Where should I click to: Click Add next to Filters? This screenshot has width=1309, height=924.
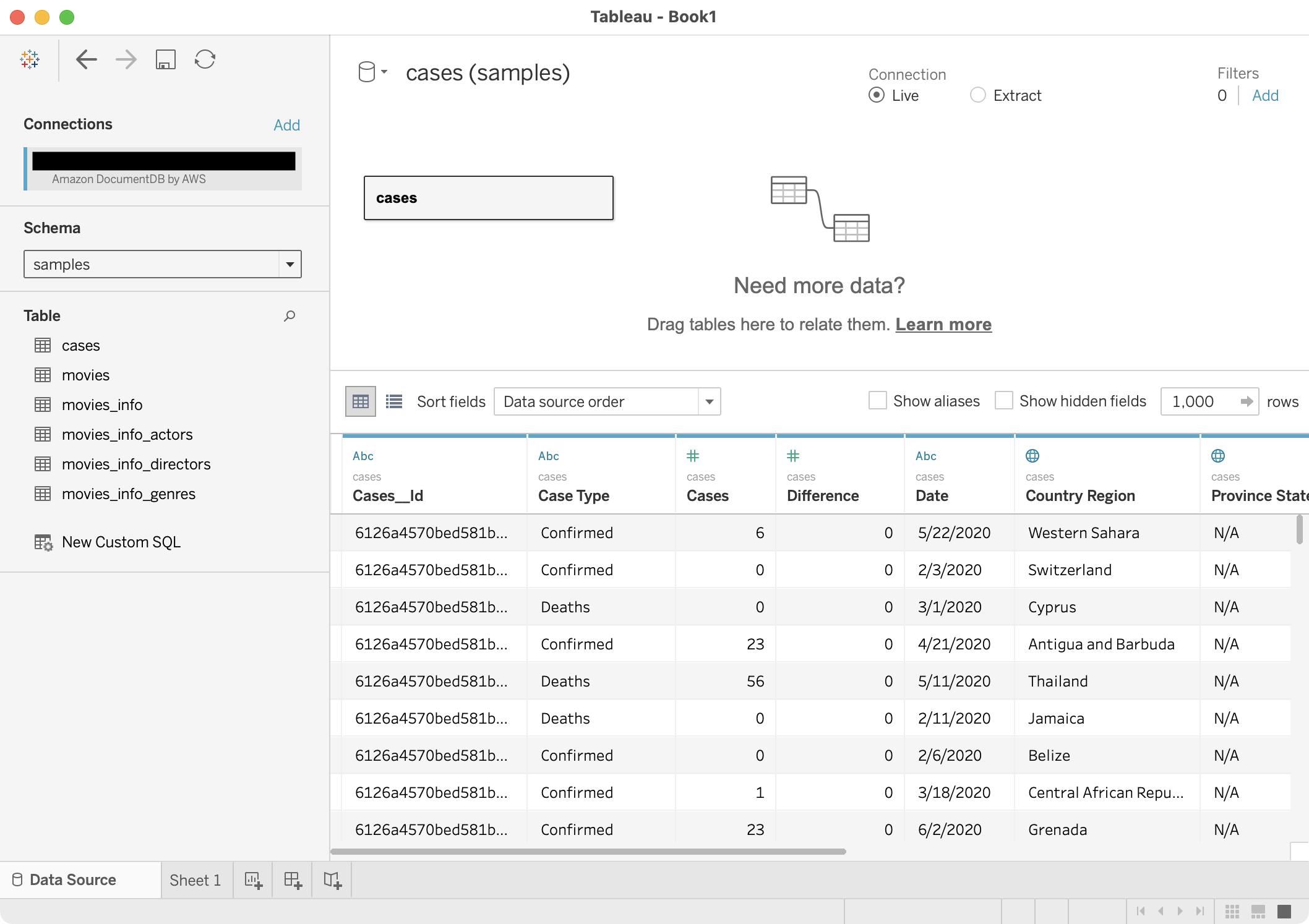[1265, 95]
